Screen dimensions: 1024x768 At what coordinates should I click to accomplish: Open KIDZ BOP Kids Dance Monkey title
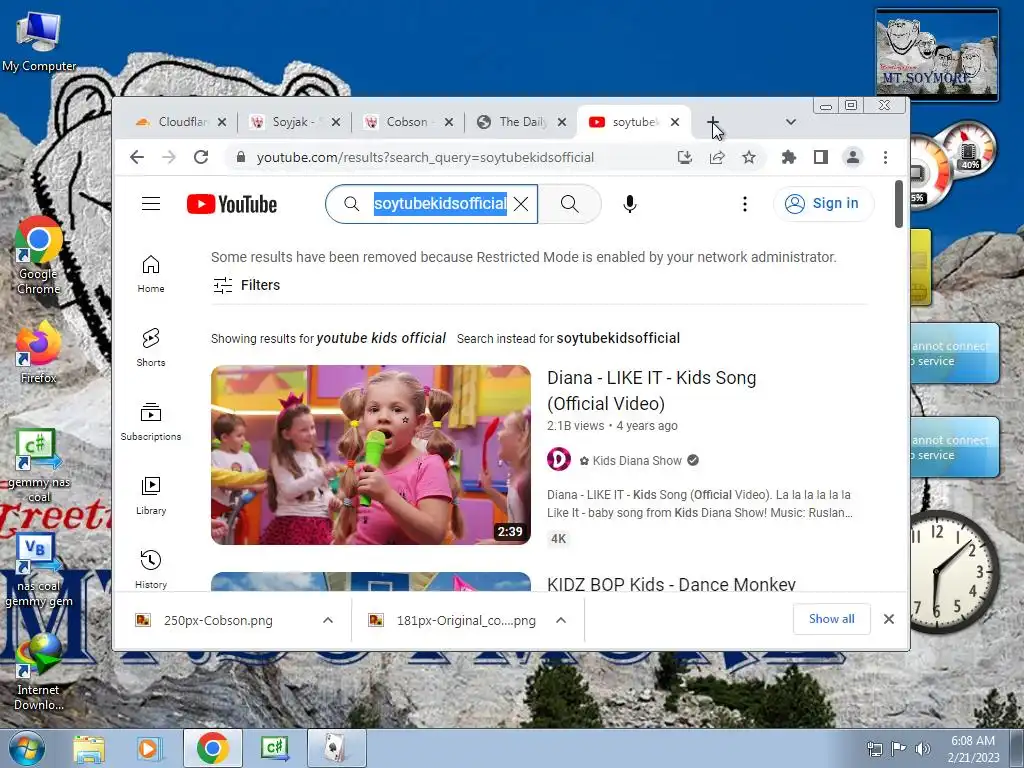pyautogui.click(x=671, y=584)
